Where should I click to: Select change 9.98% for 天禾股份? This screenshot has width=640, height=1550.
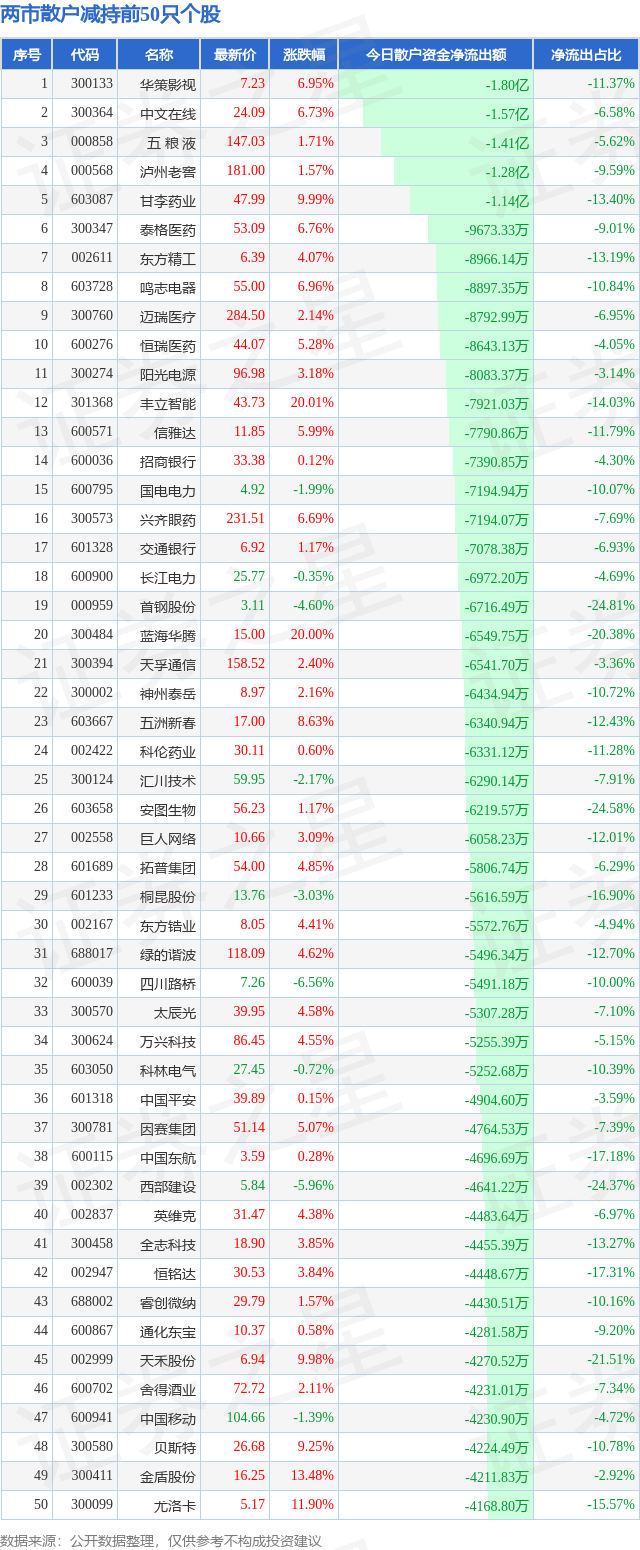(315, 1360)
